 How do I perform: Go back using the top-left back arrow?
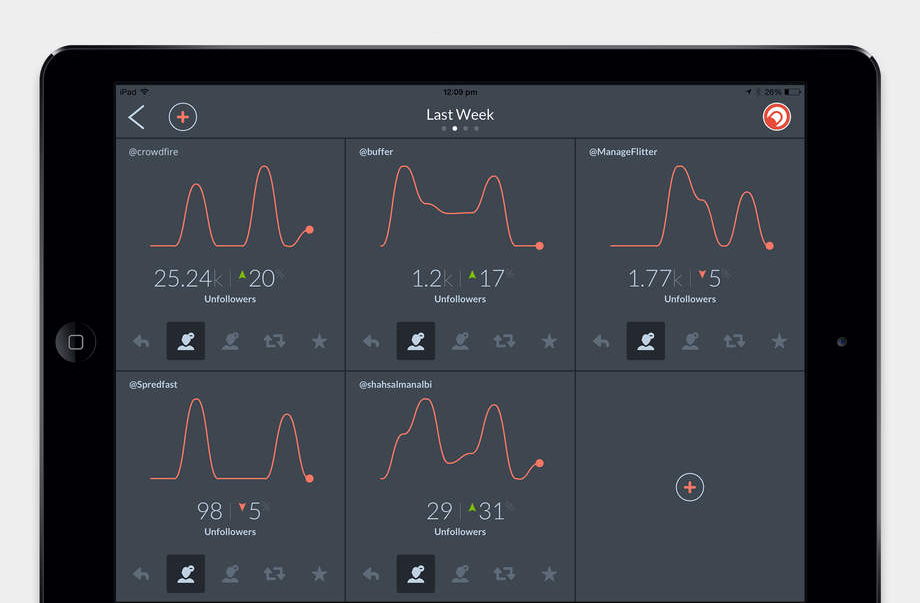(x=136, y=117)
